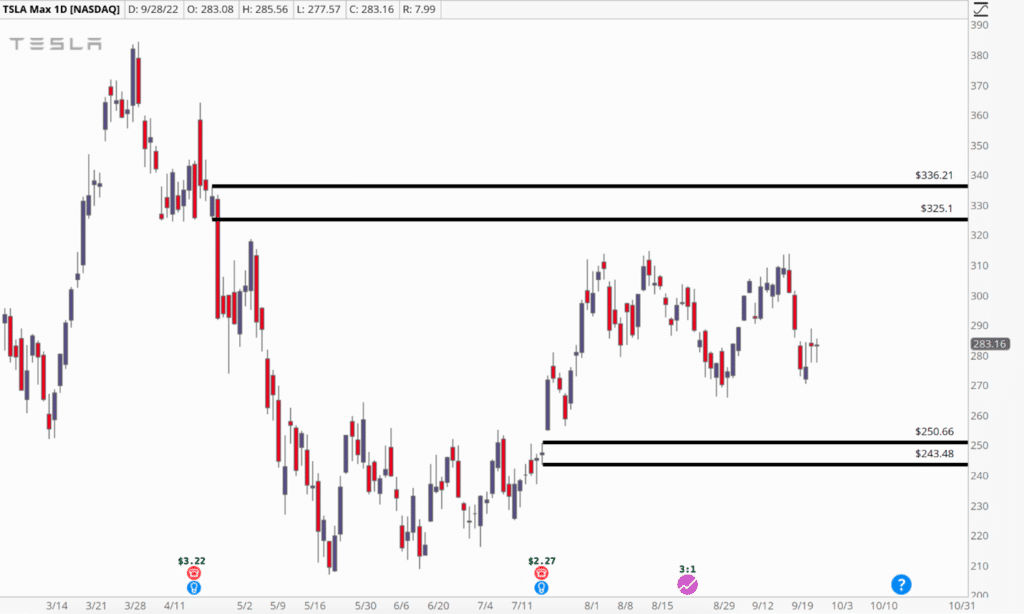Click the 390 mark on price axis

coord(979,25)
